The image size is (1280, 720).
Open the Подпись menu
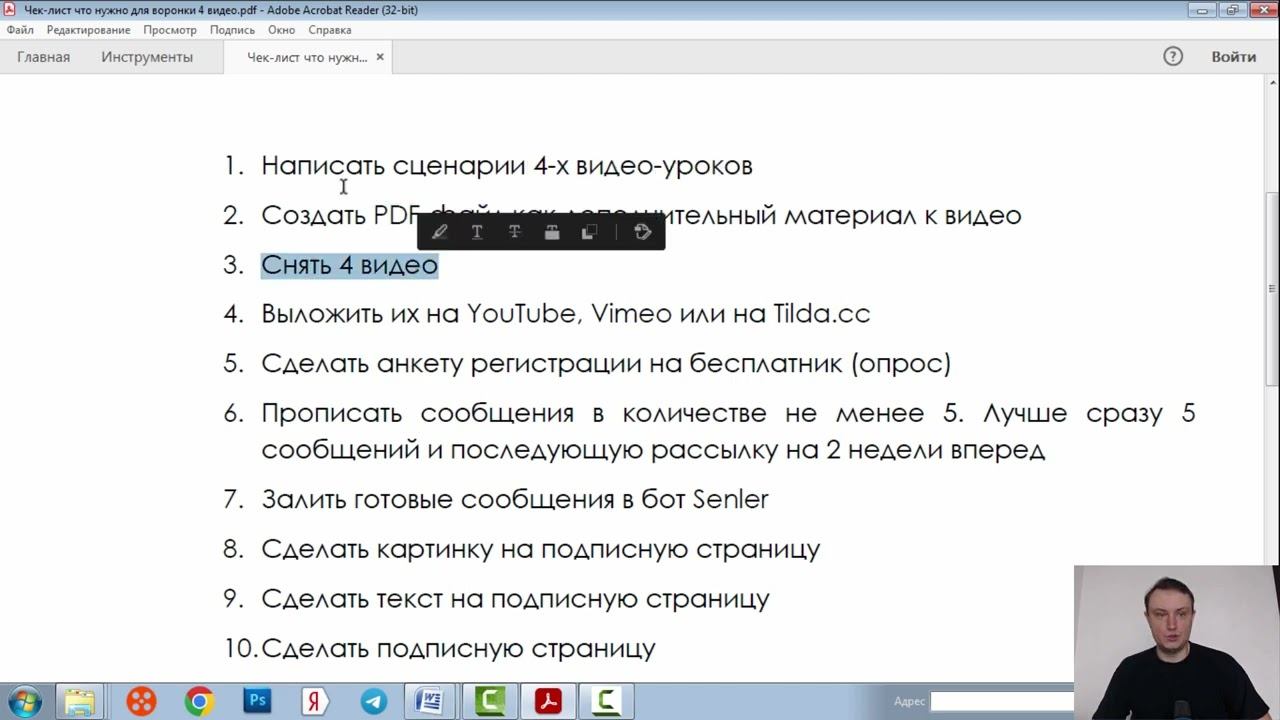coord(232,30)
